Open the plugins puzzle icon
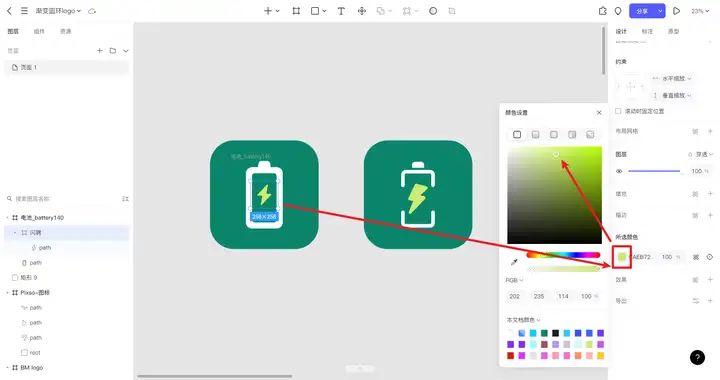 click(x=602, y=11)
